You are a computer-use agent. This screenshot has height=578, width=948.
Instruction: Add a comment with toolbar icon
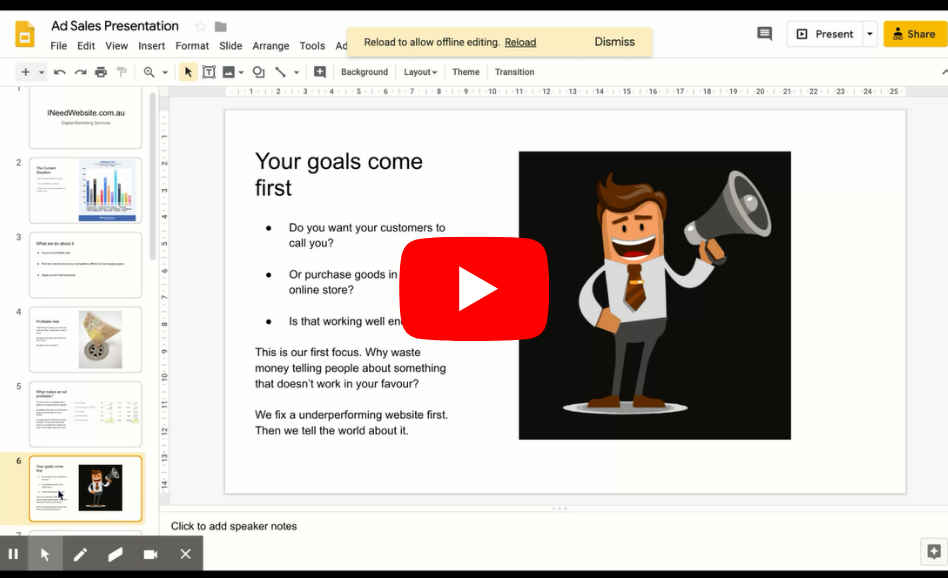click(320, 72)
